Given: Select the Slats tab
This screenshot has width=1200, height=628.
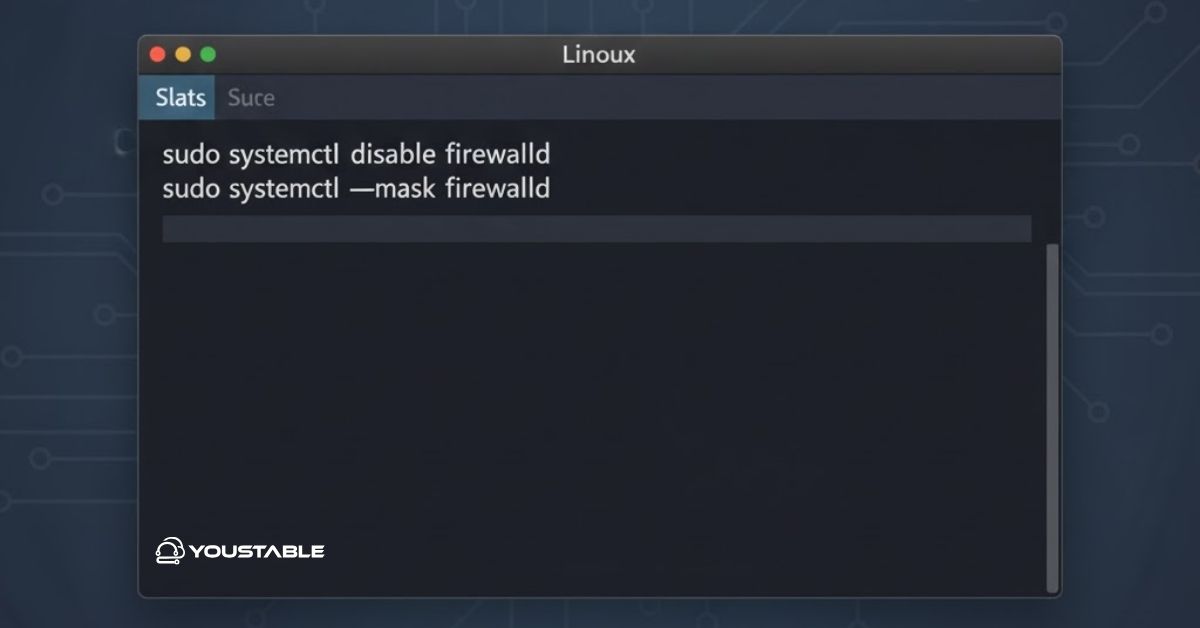Looking at the screenshot, I should 180,98.
